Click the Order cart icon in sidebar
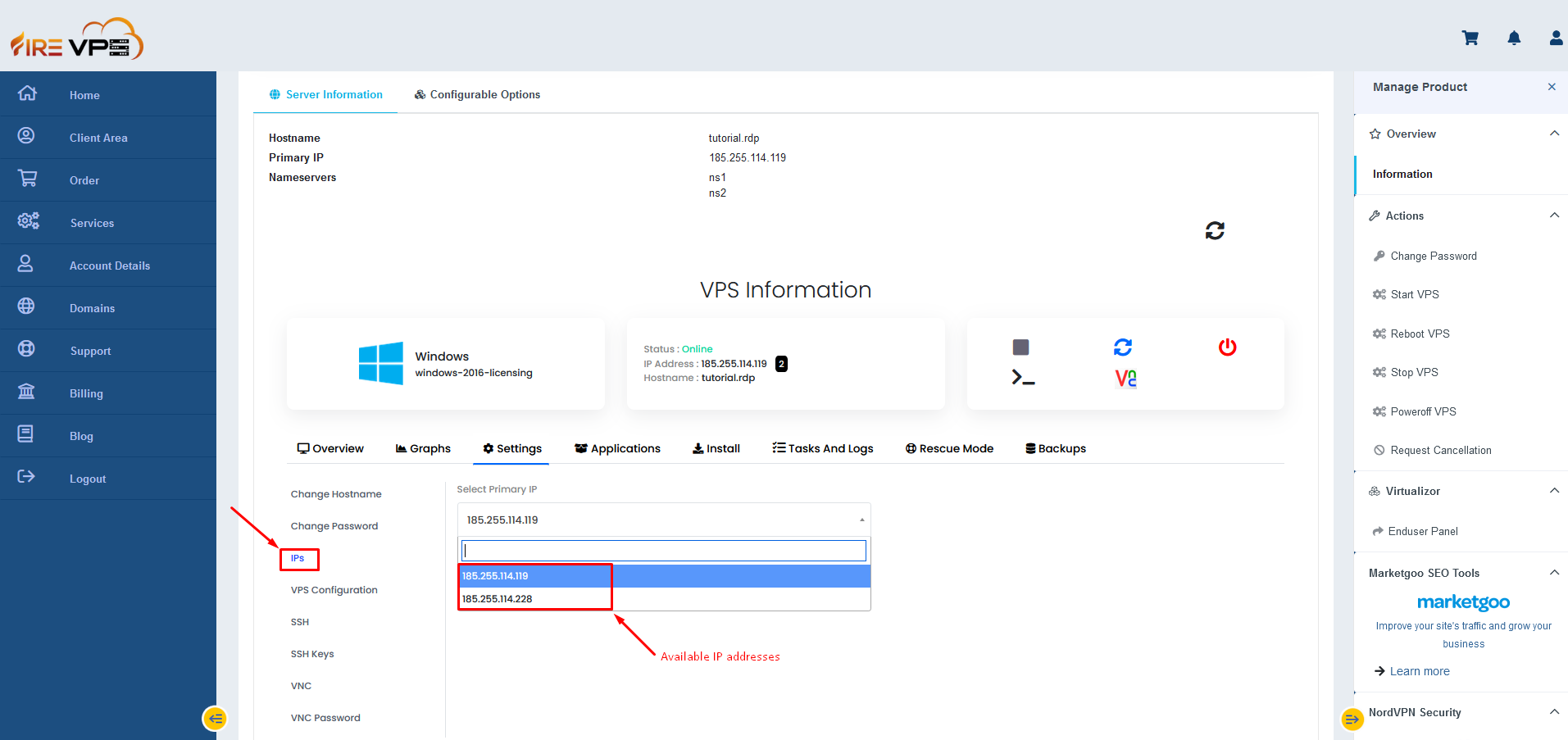Screen dimensions: 1568x740 [27, 179]
